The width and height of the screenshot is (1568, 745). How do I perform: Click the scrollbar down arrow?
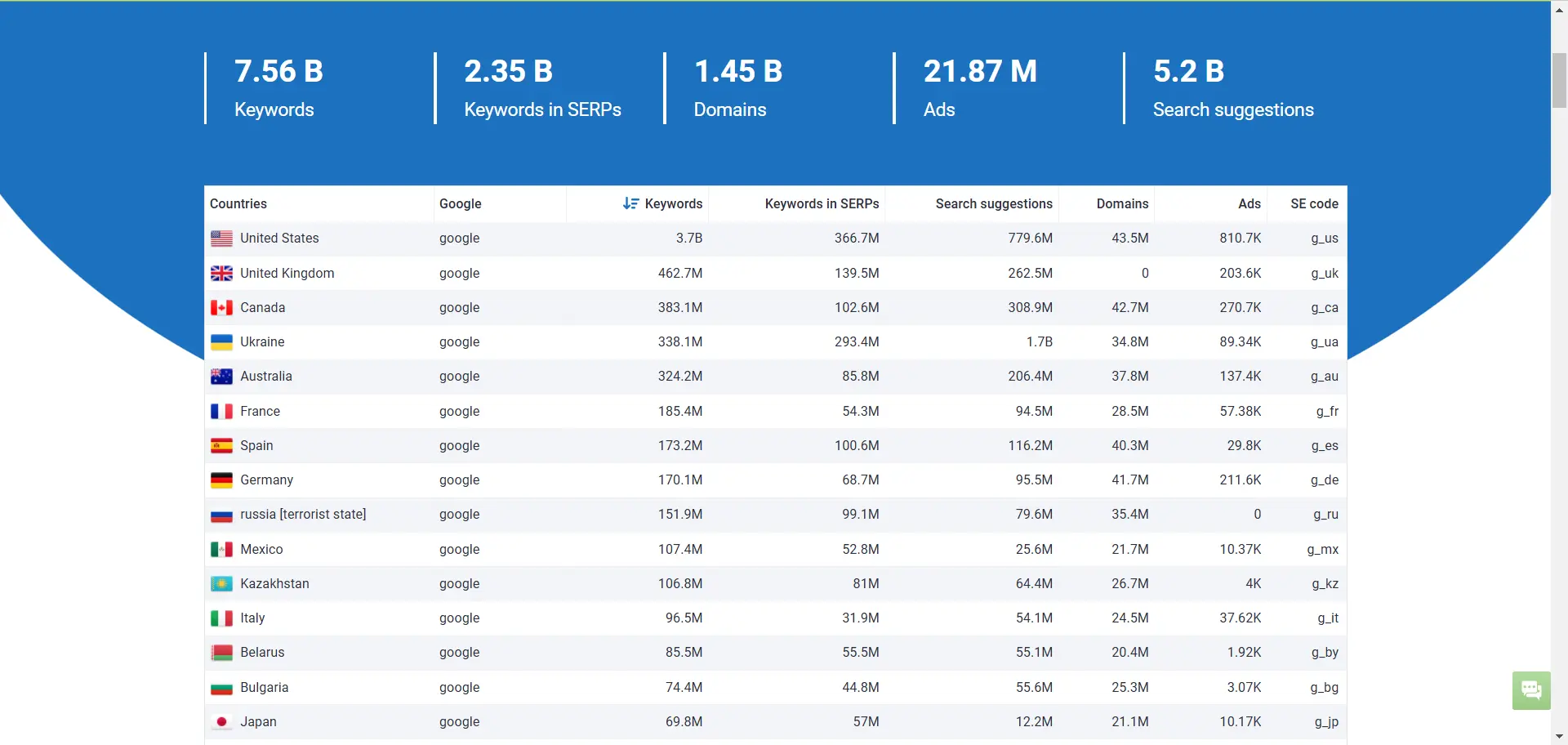[1559, 737]
